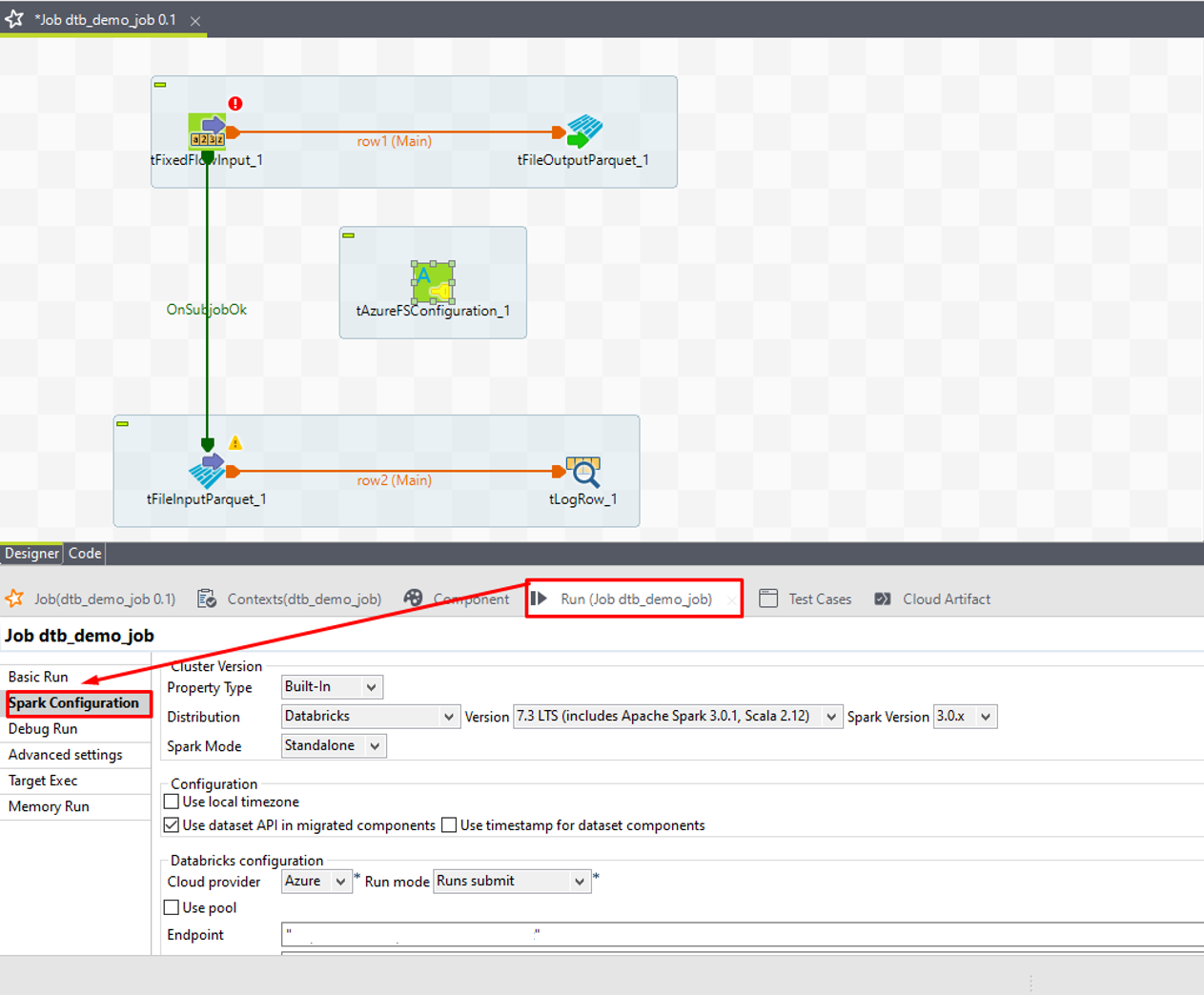Enable the Use pool checkbox

pos(172,907)
